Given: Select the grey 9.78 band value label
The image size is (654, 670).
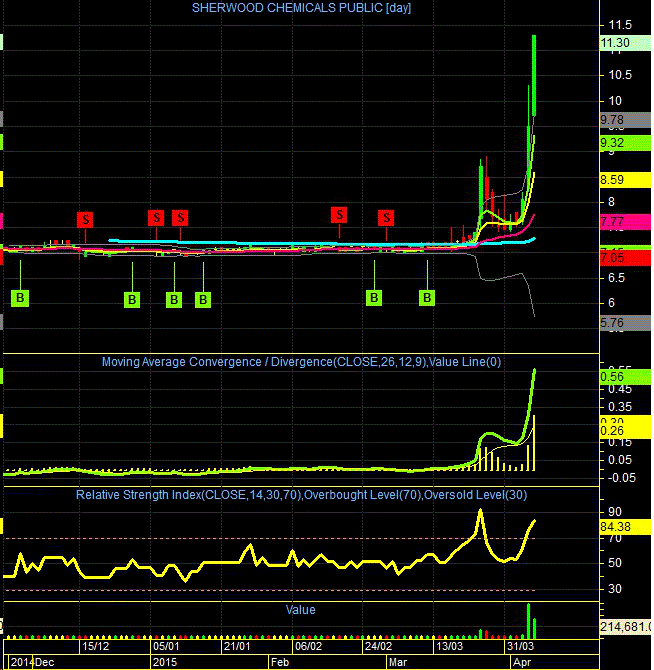Looking at the screenshot, I should click(625, 120).
